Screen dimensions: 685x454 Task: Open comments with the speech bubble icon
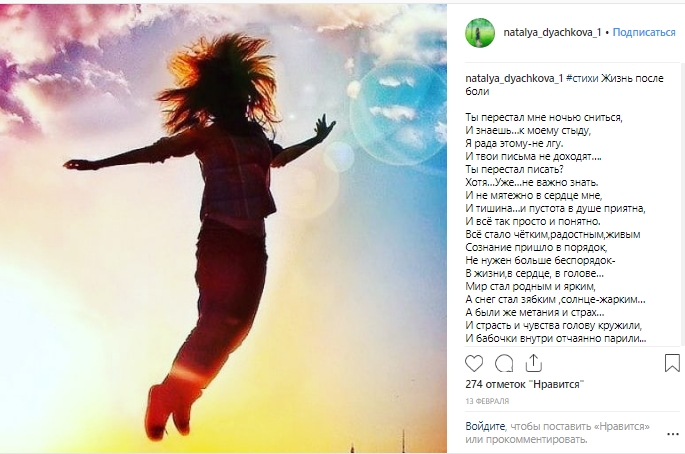tap(504, 363)
